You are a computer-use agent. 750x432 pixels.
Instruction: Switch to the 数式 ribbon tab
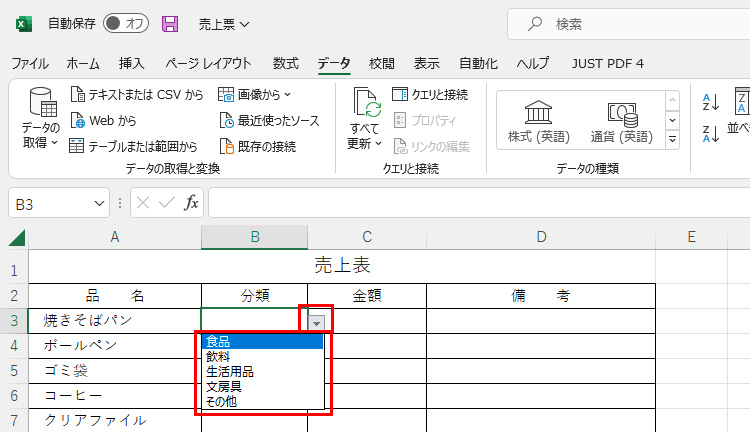(285, 63)
